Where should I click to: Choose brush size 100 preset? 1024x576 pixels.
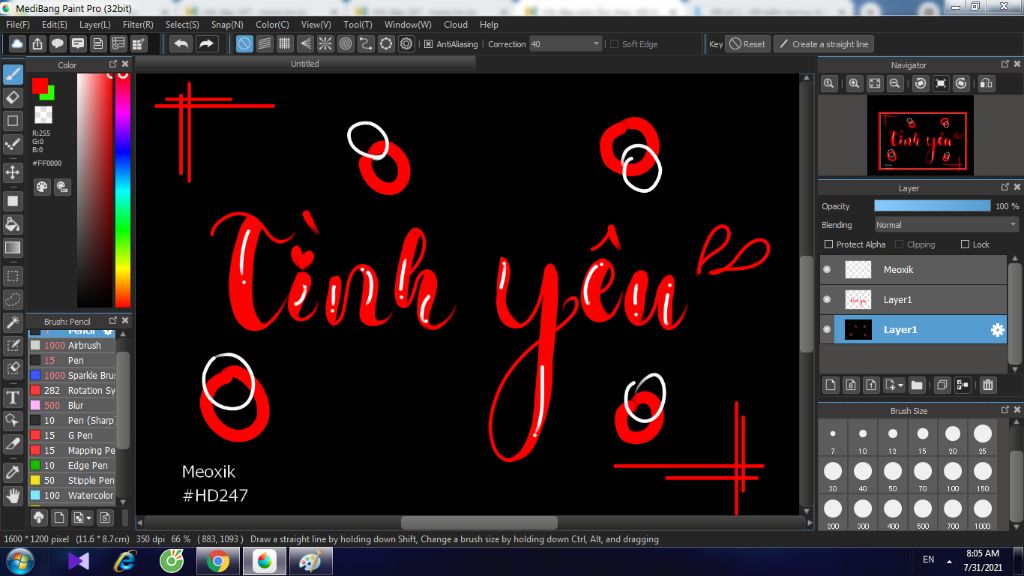[953, 475]
